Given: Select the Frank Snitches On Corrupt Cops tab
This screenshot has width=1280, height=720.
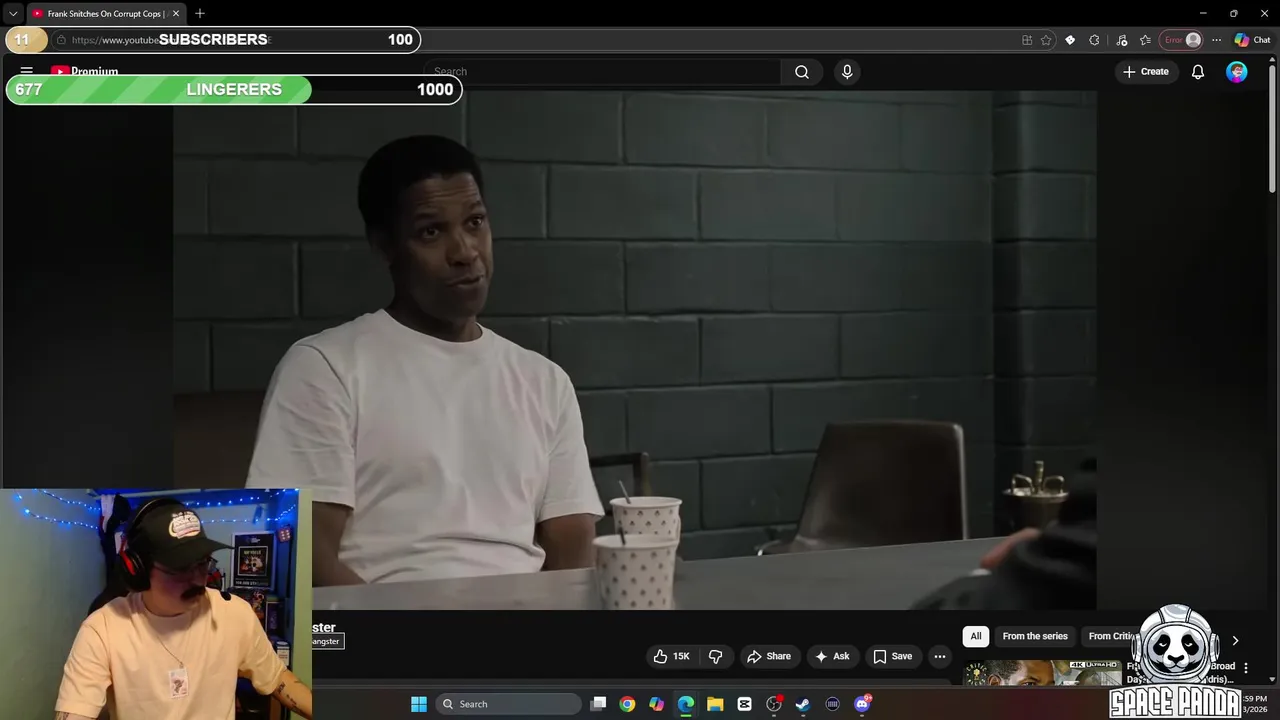Looking at the screenshot, I should pos(105,14).
